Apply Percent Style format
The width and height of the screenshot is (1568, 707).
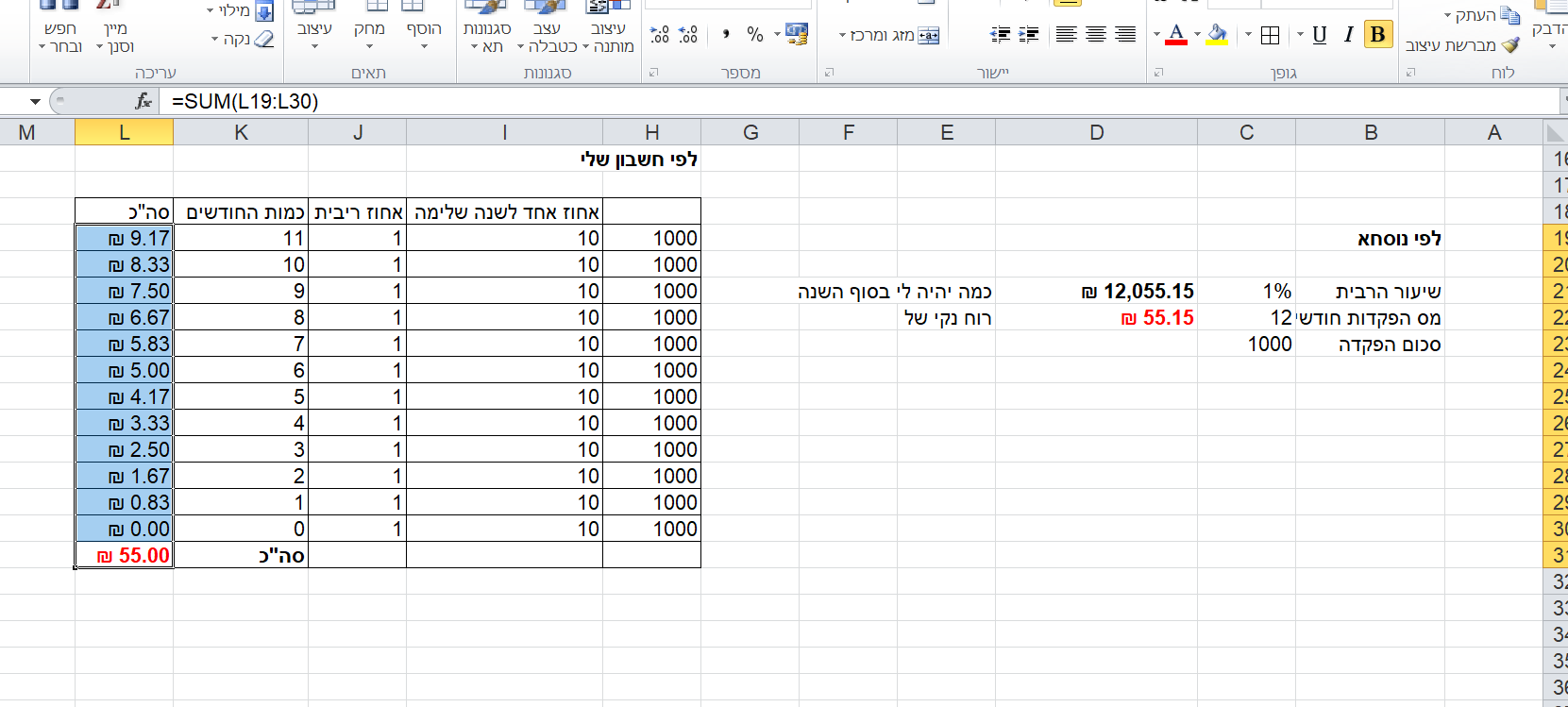click(755, 35)
